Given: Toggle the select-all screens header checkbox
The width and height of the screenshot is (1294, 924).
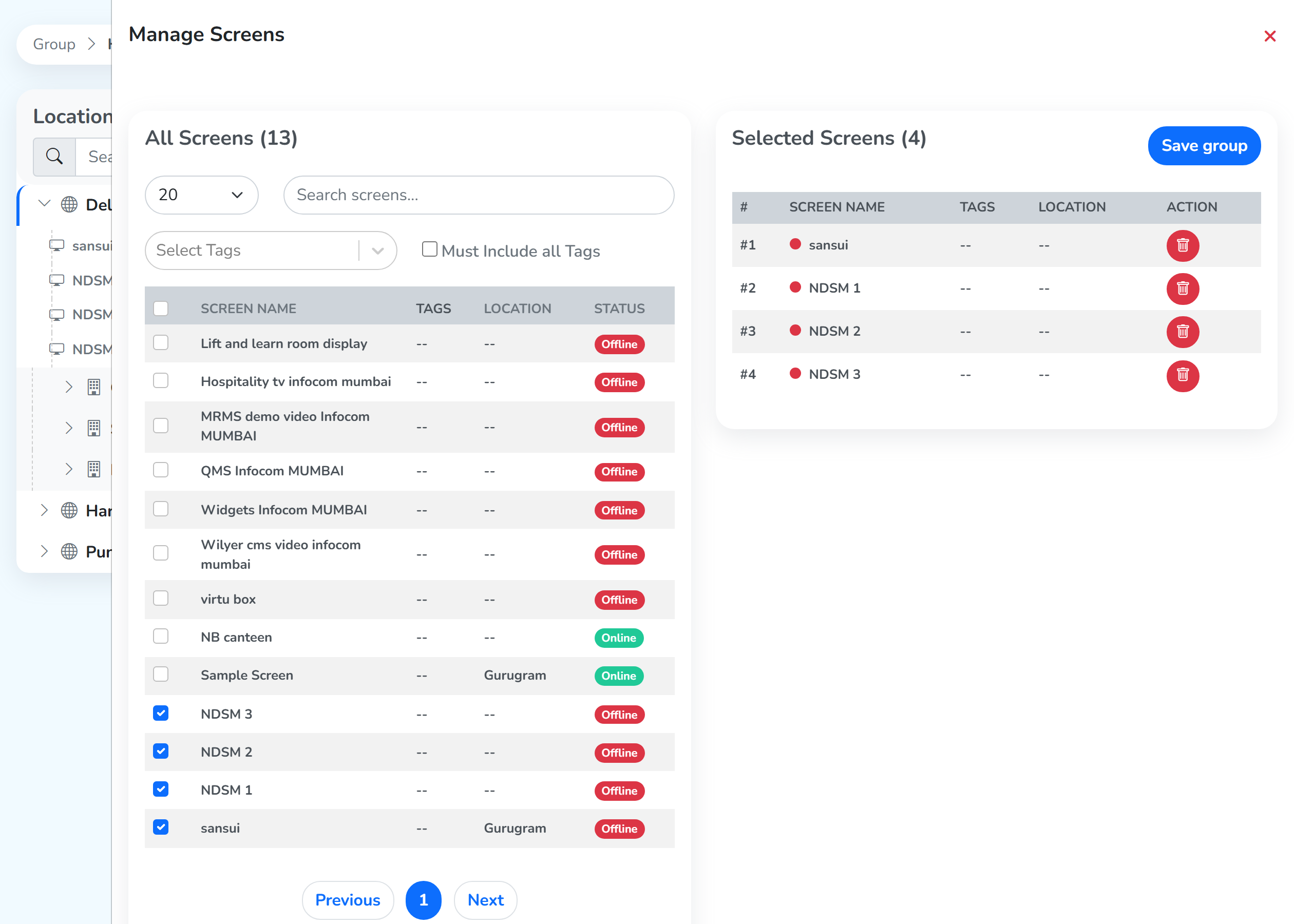Looking at the screenshot, I should [161, 308].
